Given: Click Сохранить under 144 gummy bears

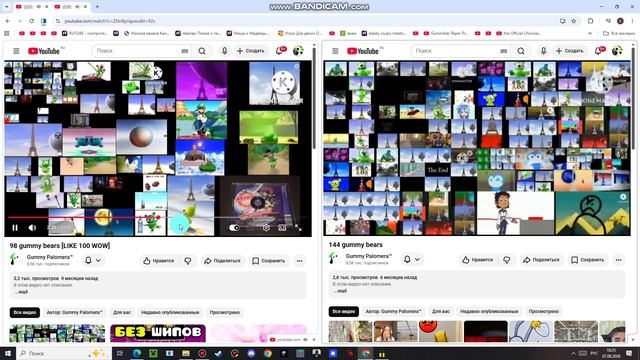Looking at the screenshot, I should pyautogui.click(x=587, y=260).
